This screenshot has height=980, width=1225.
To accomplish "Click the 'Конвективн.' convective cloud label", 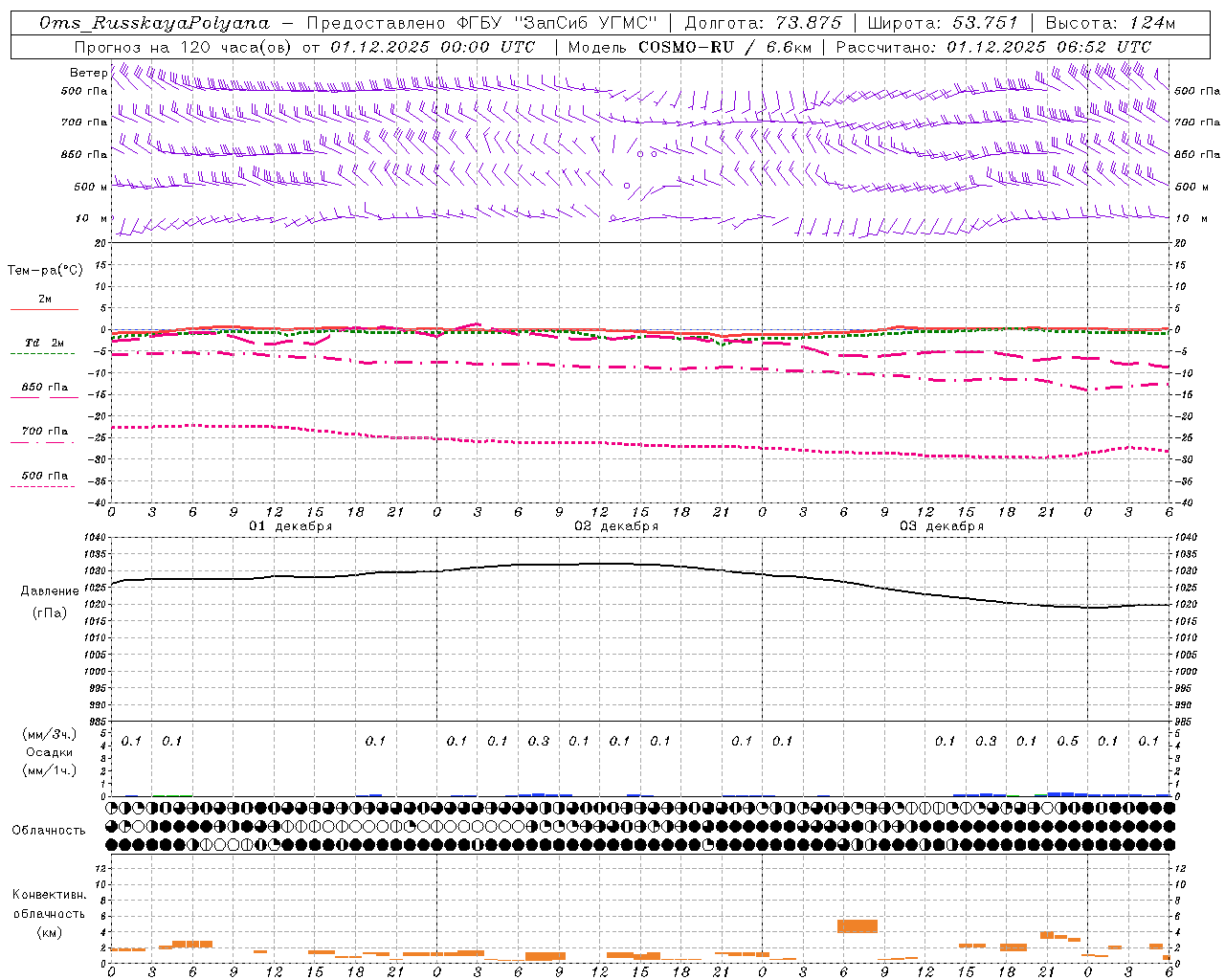I will [50, 895].
